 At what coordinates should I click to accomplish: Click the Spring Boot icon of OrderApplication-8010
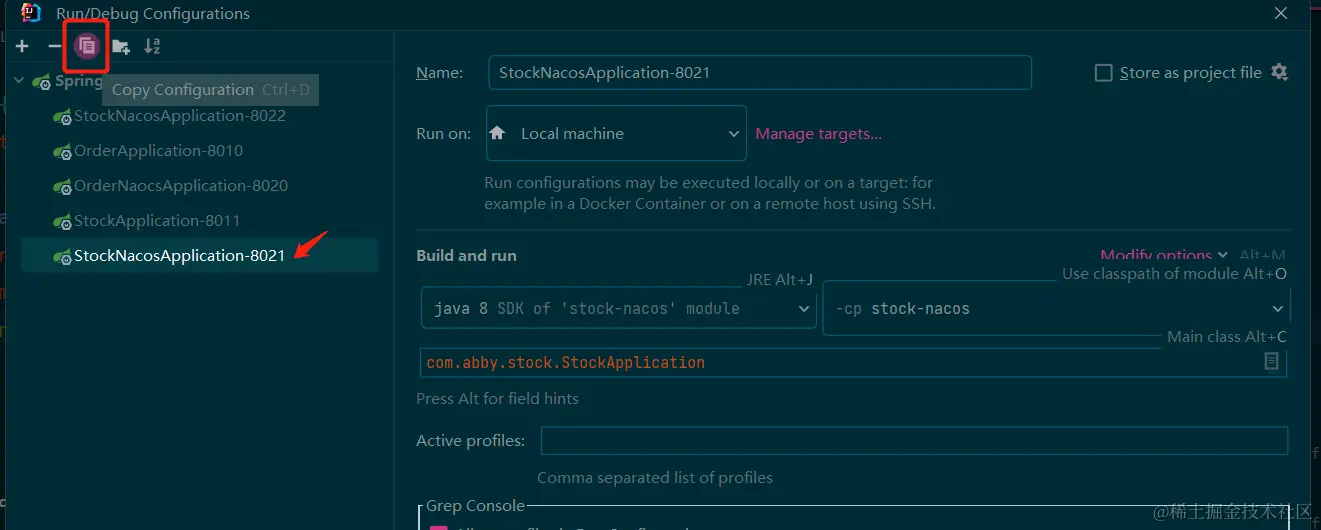pyautogui.click(x=62, y=151)
